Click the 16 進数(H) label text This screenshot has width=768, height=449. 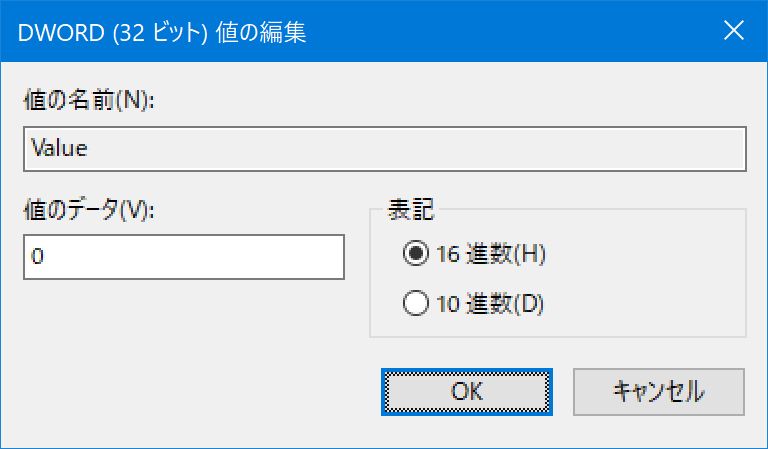click(x=491, y=254)
